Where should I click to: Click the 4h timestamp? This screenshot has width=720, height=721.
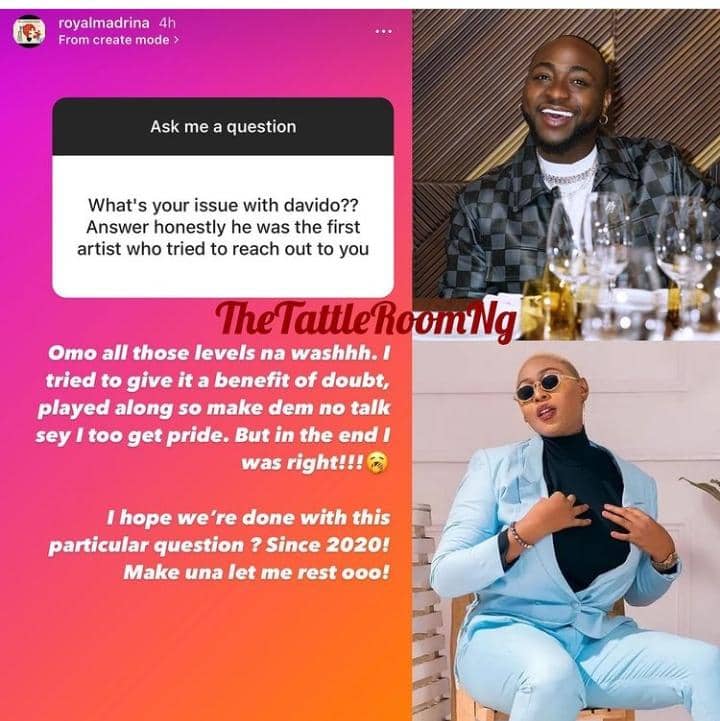click(167, 23)
